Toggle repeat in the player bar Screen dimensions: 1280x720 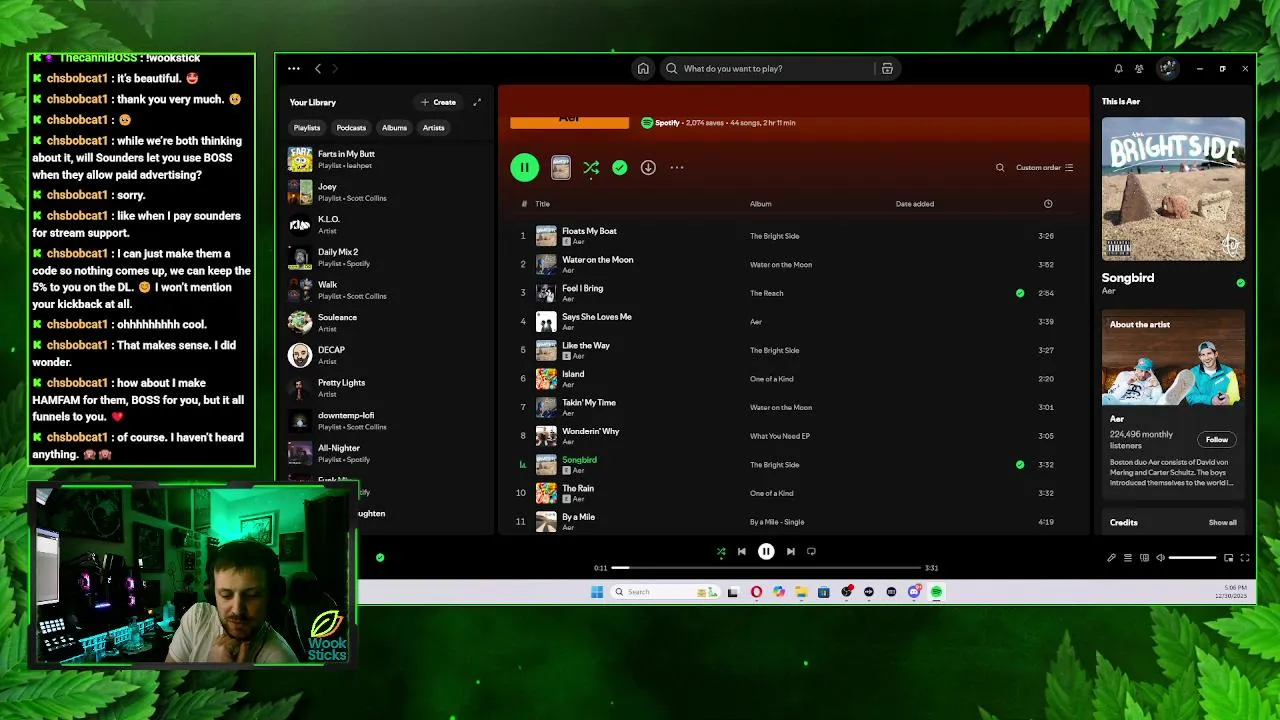[811, 552]
